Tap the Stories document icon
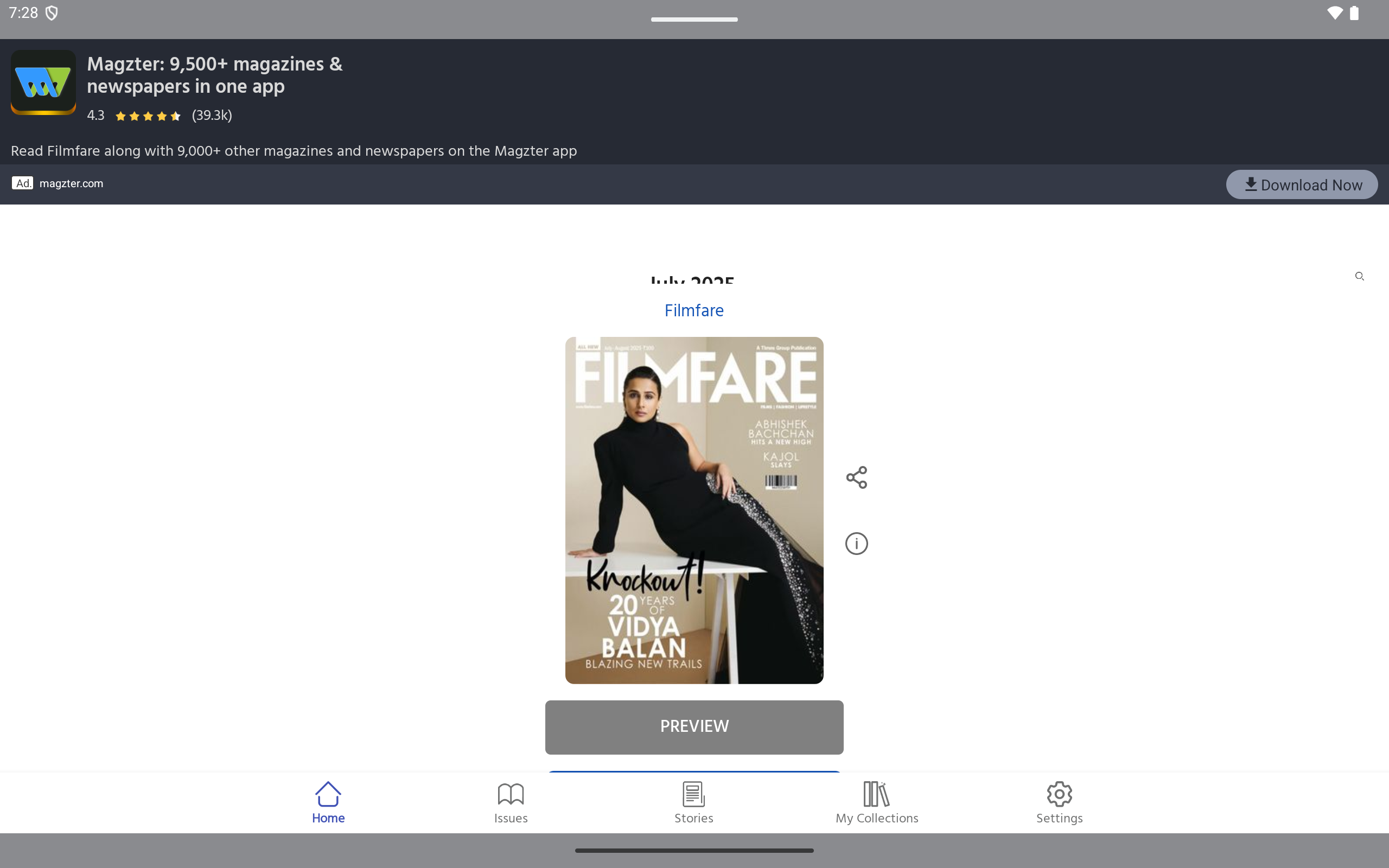 tap(693, 794)
